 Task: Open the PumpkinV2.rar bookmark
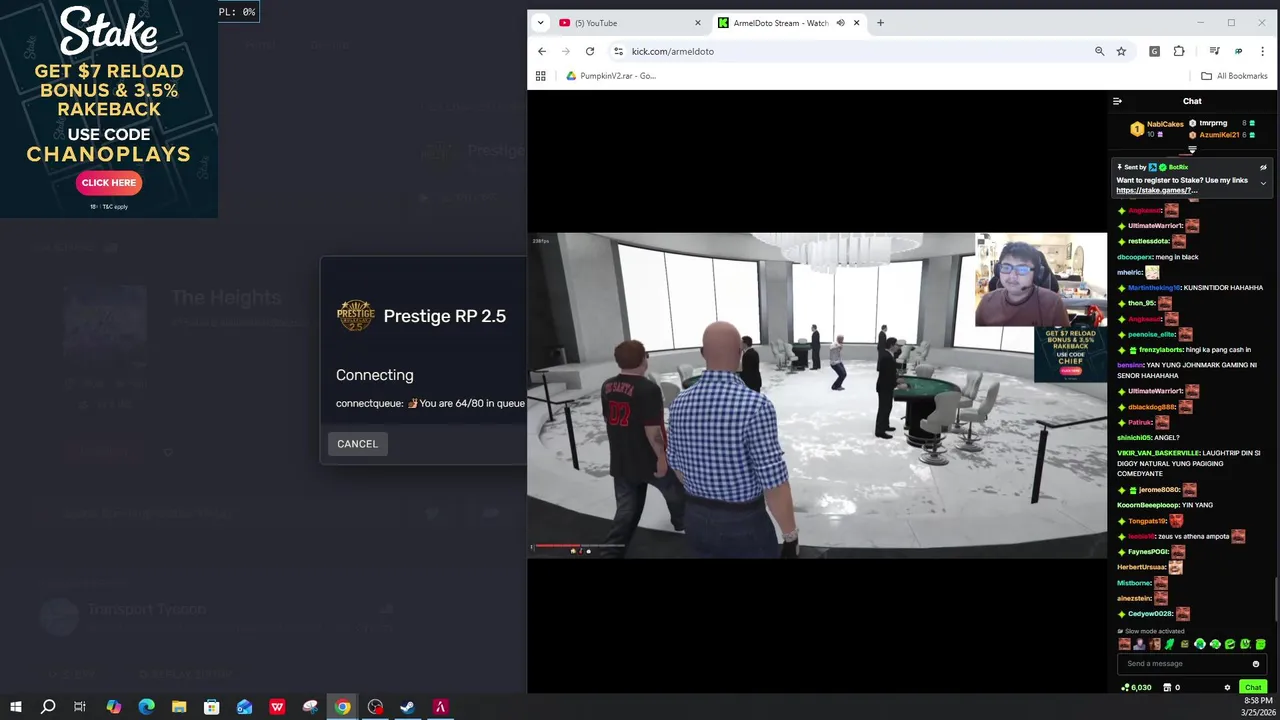coord(611,76)
